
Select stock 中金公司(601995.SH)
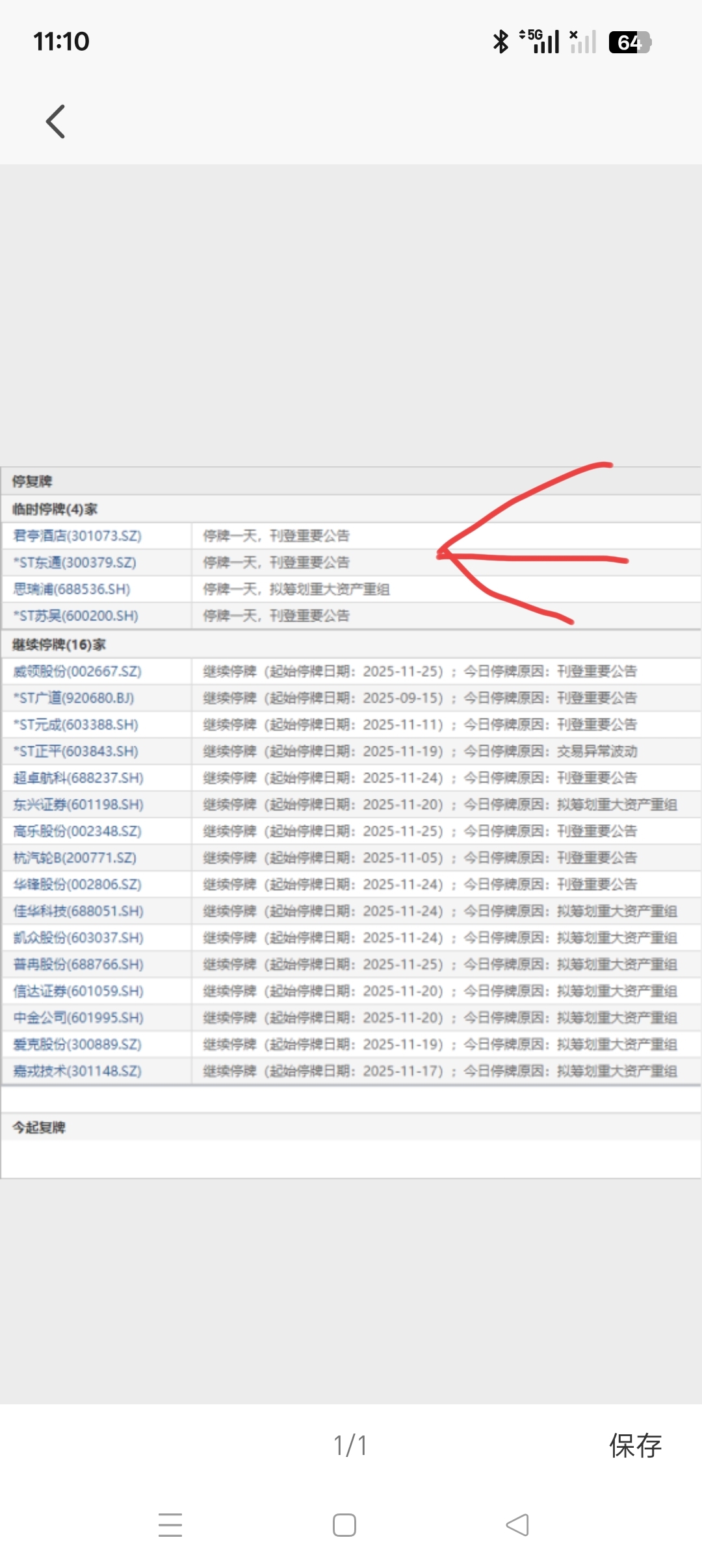[x=78, y=1018]
